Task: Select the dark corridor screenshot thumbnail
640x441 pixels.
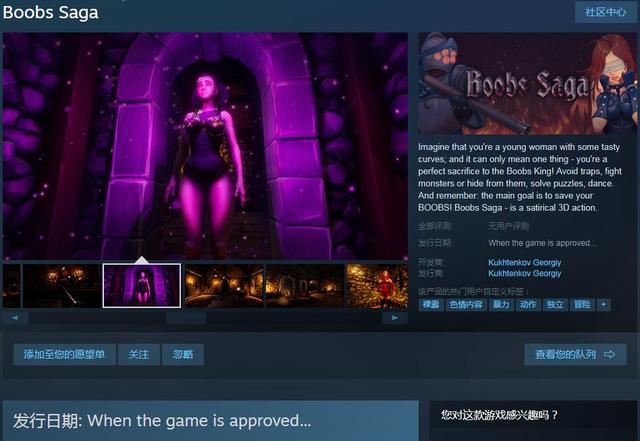Action: pos(62,286)
